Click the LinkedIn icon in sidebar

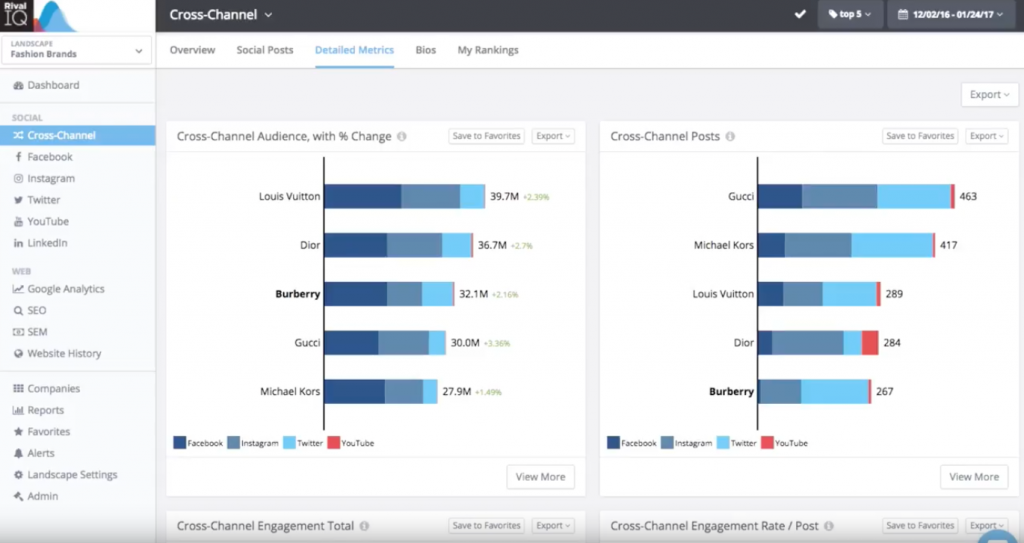[18, 243]
